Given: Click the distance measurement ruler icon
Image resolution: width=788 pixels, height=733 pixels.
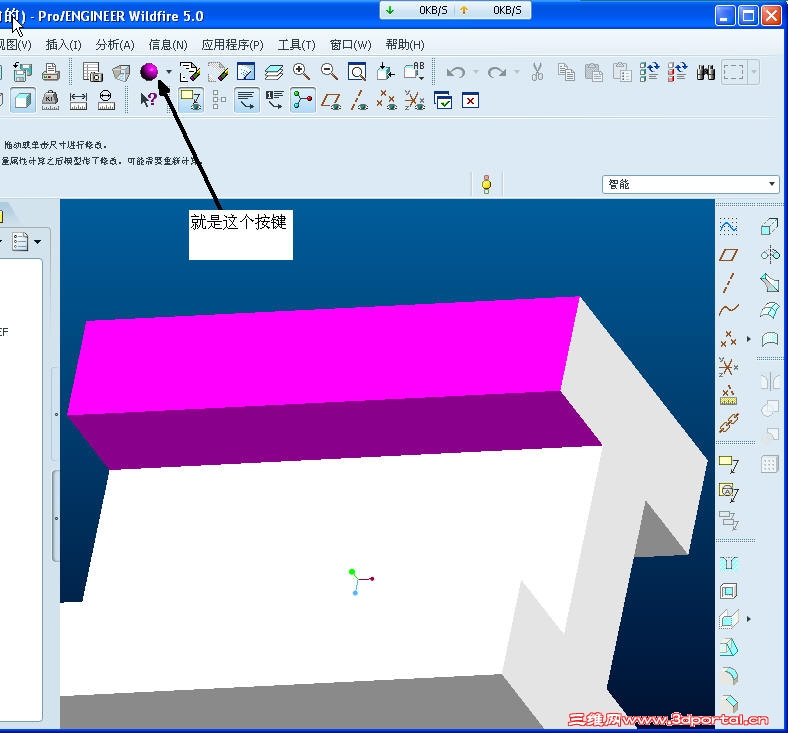Looking at the screenshot, I should click(x=78, y=100).
